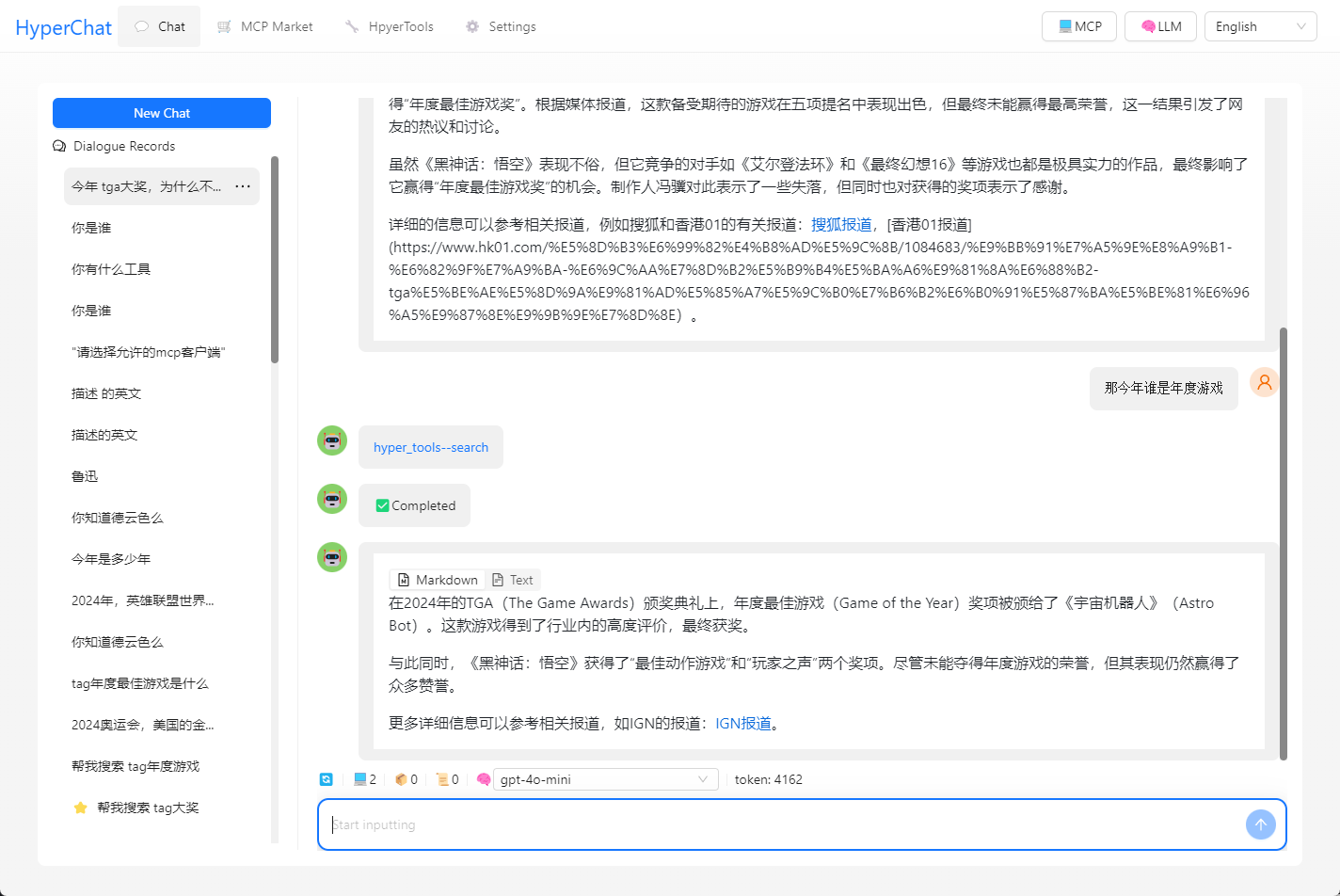
Task: Open the 描述 的英文 chat record
Action: coord(162,393)
